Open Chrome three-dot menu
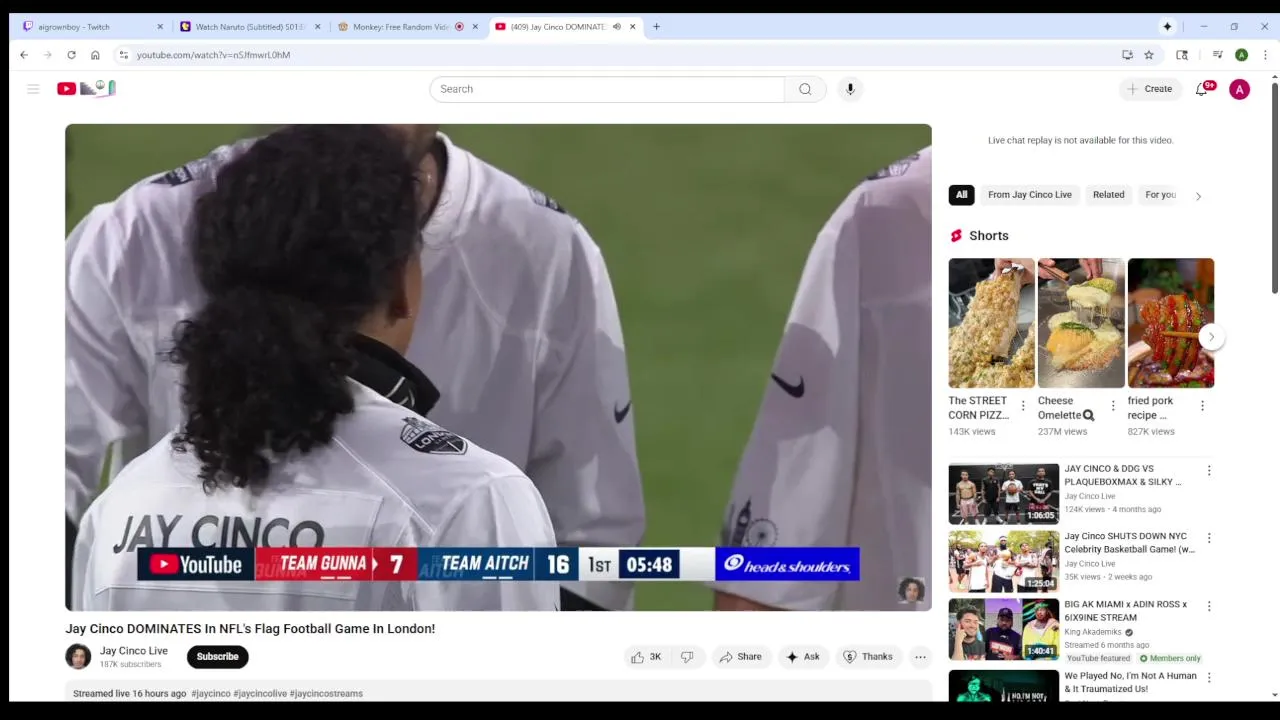Viewport: 1280px width, 720px height. [1265, 55]
